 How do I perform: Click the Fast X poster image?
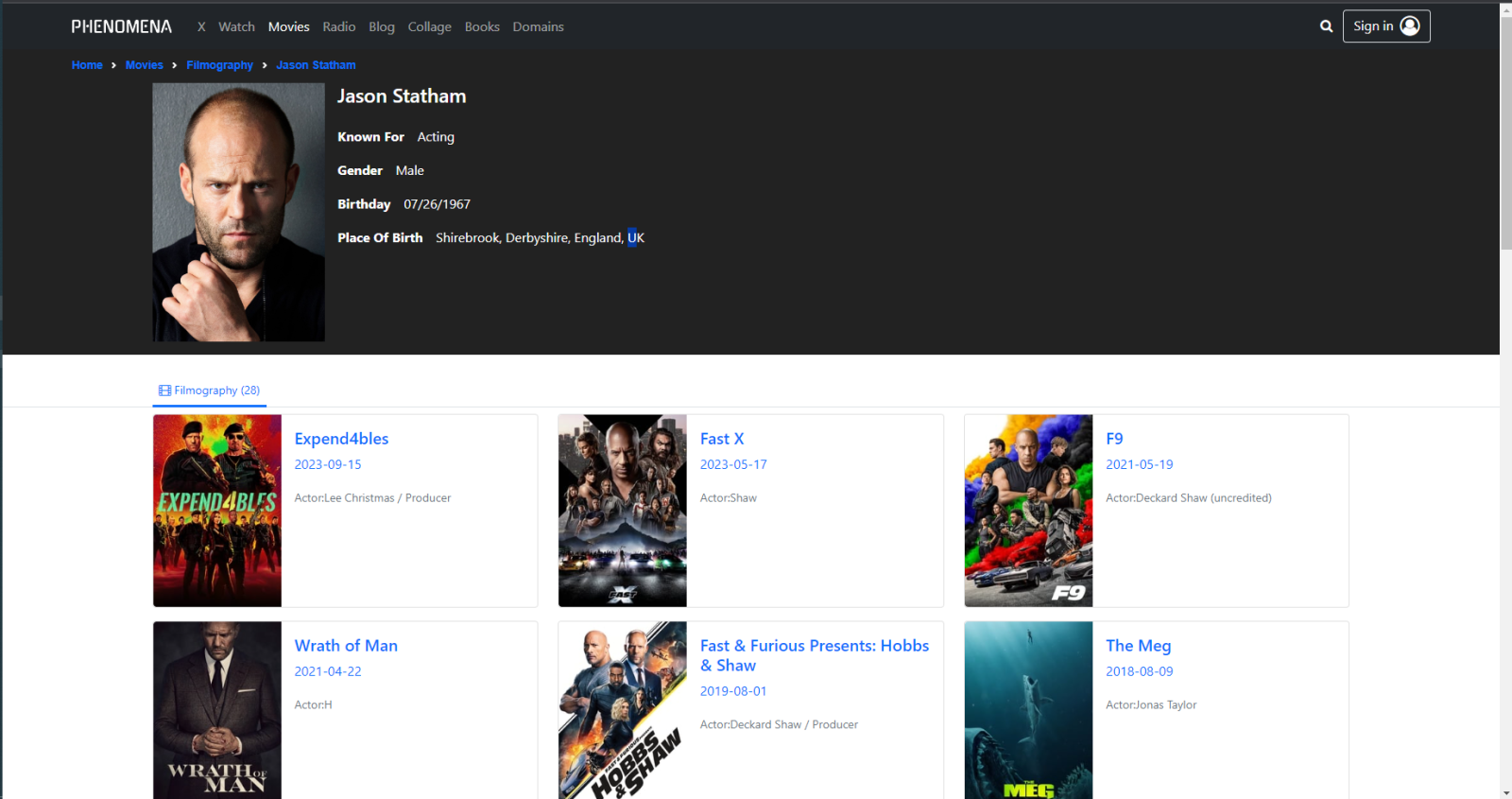pyautogui.click(x=623, y=511)
